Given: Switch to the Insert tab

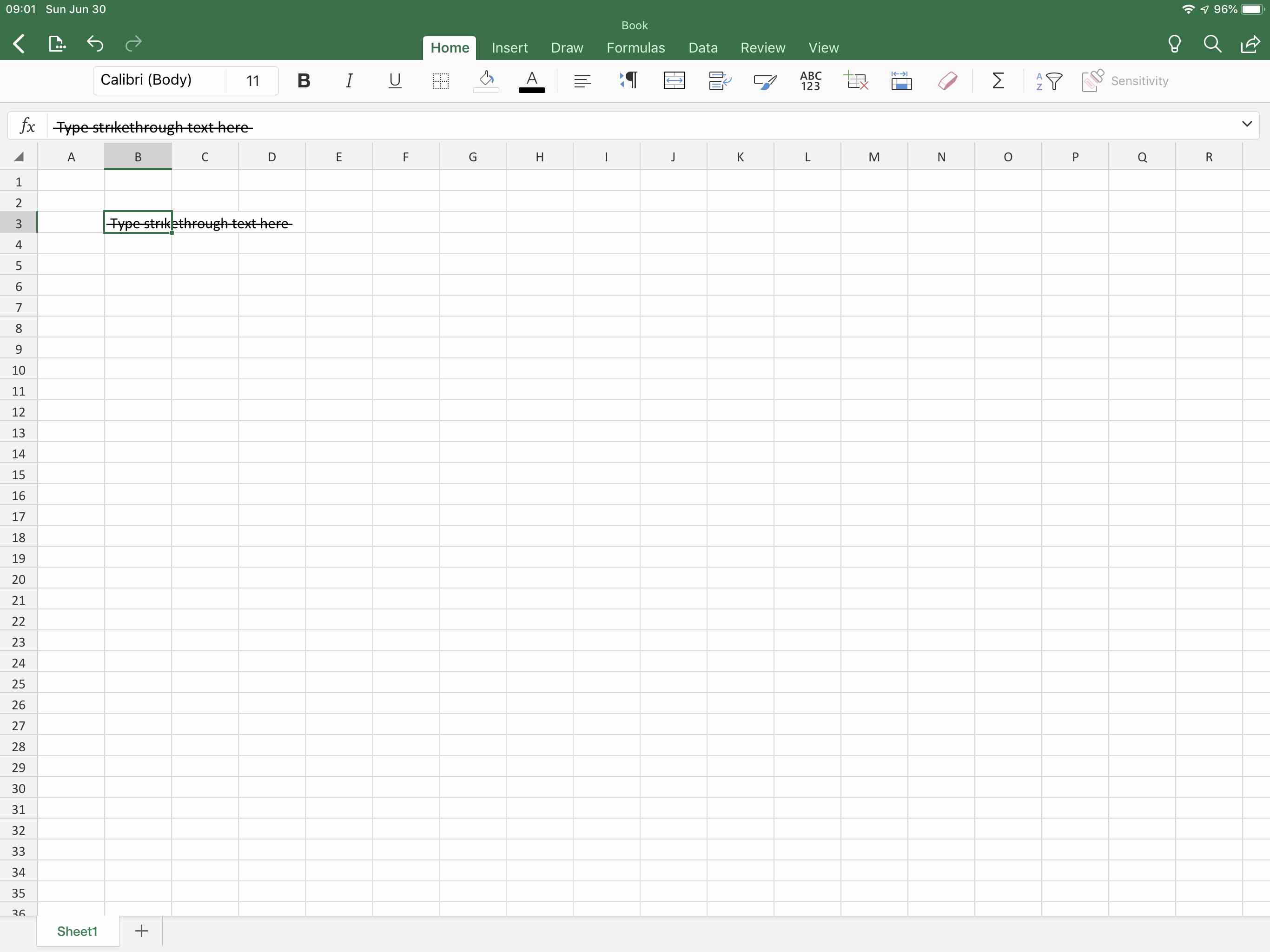Looking at the screenshot, I should point(509,48).
